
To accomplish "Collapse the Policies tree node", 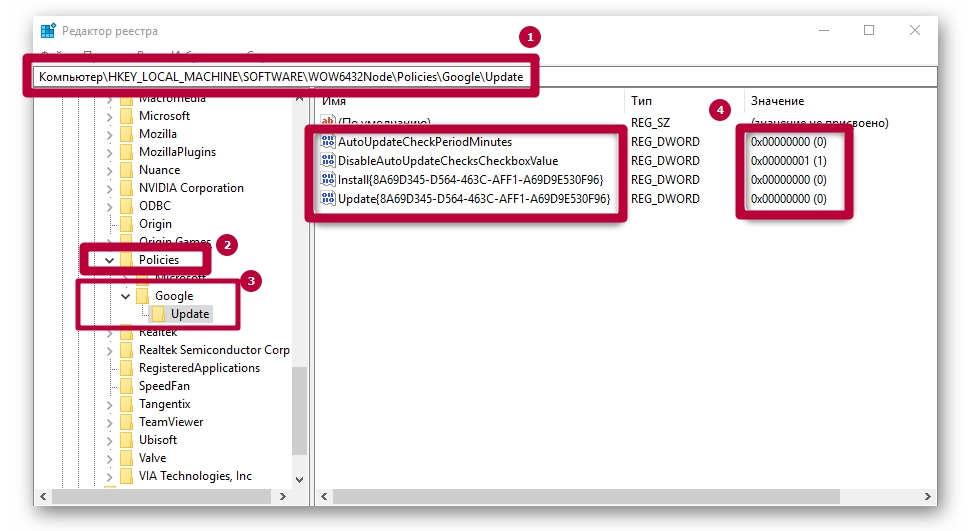I will [110, 260].
